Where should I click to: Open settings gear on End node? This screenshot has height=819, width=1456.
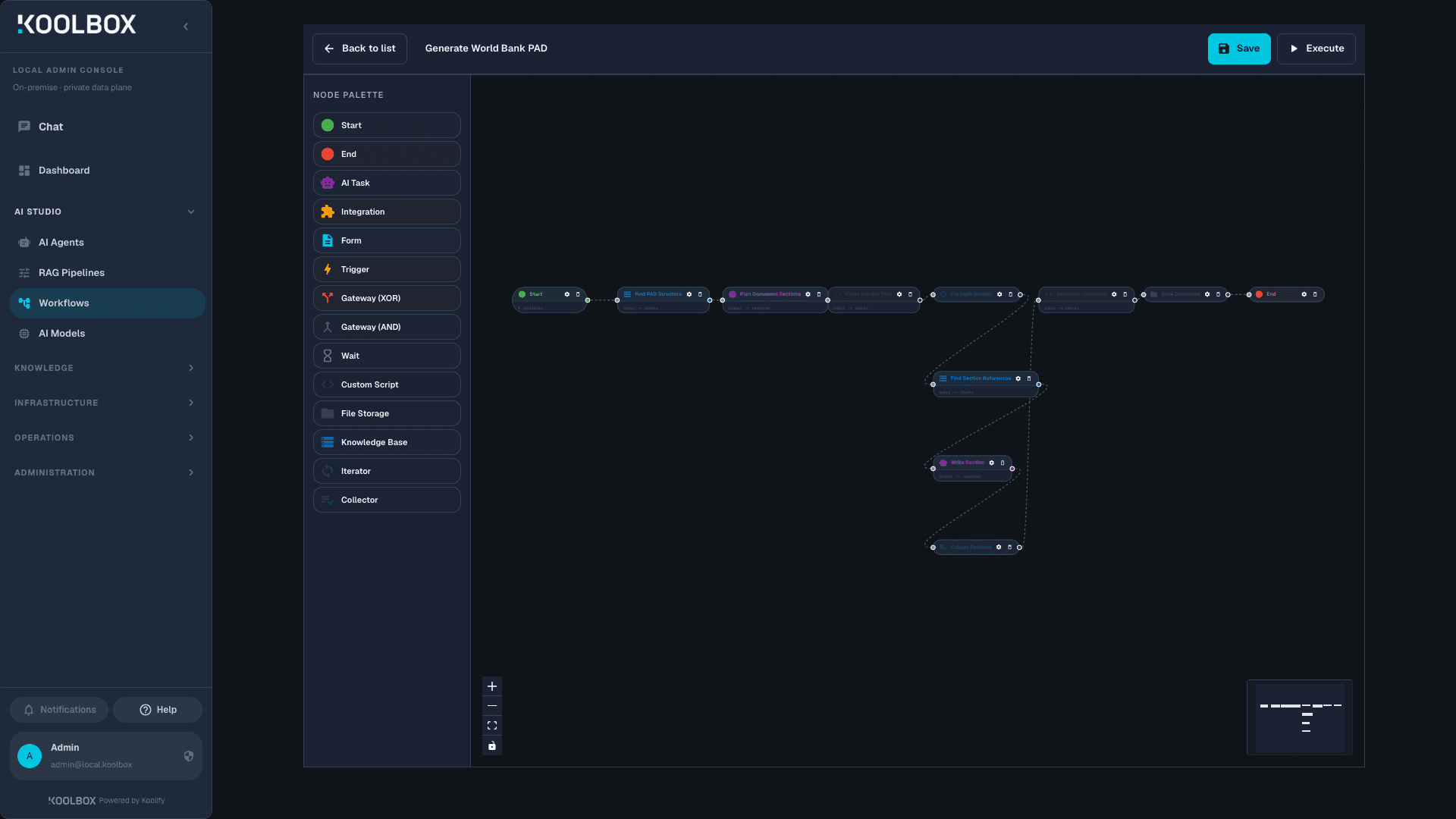(1304, 294)
